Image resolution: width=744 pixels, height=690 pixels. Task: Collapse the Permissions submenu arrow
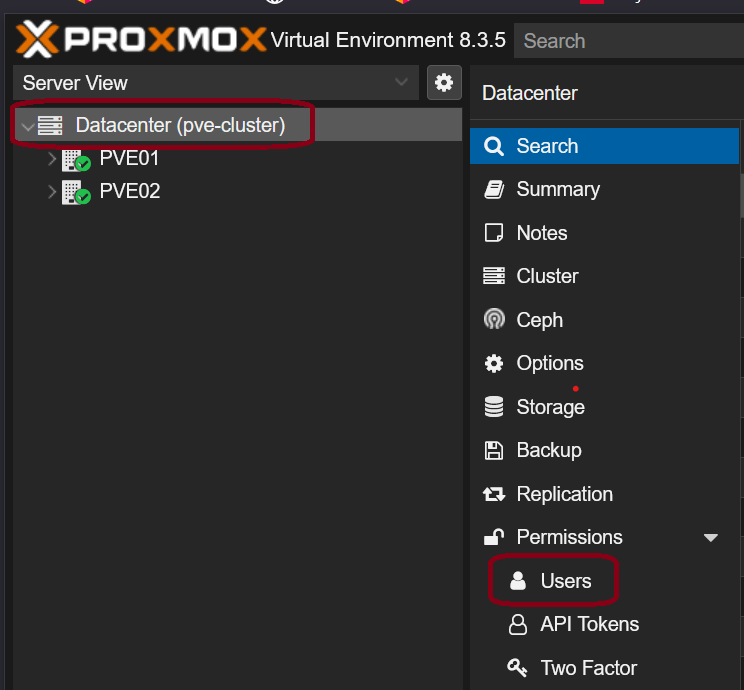coord(710,538)
